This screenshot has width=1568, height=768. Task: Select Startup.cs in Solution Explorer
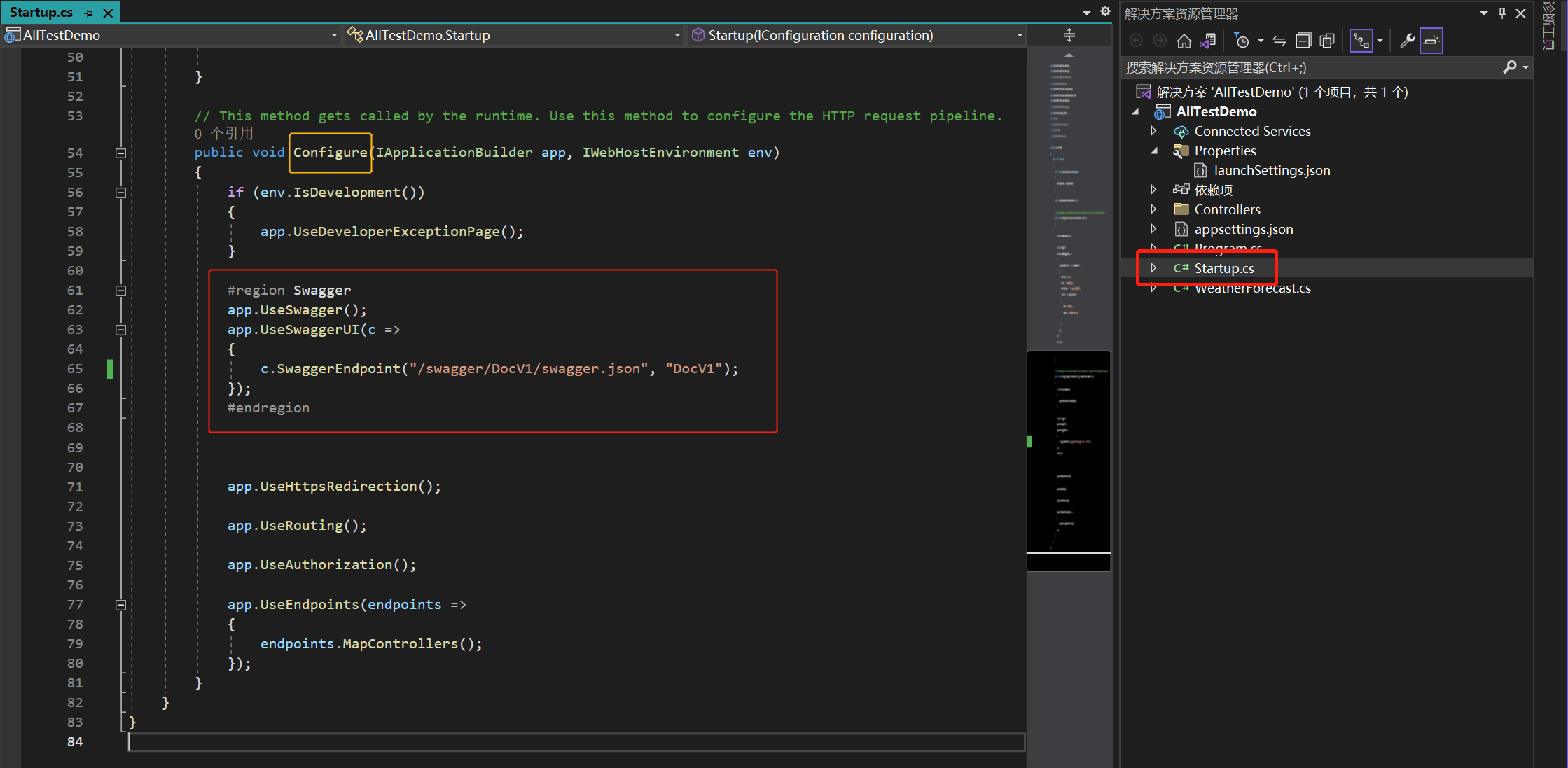1224,268
